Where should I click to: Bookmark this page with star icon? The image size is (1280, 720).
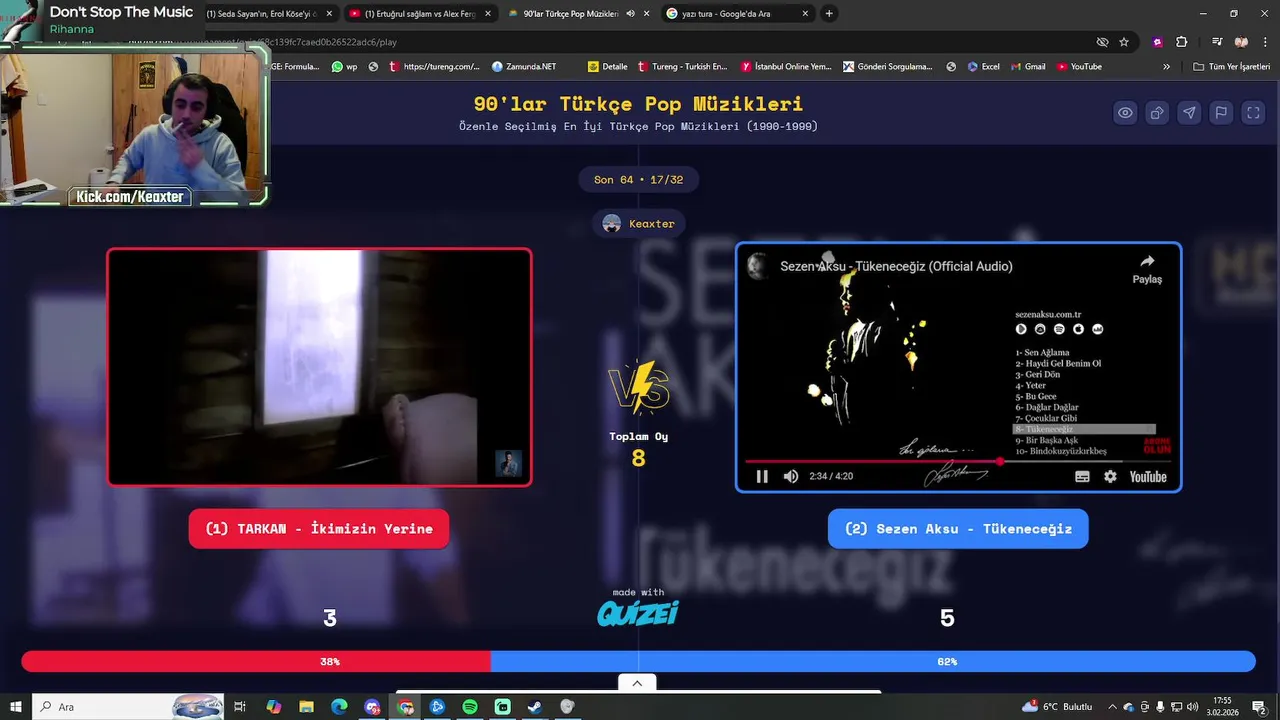click(x=1124, y=42)
